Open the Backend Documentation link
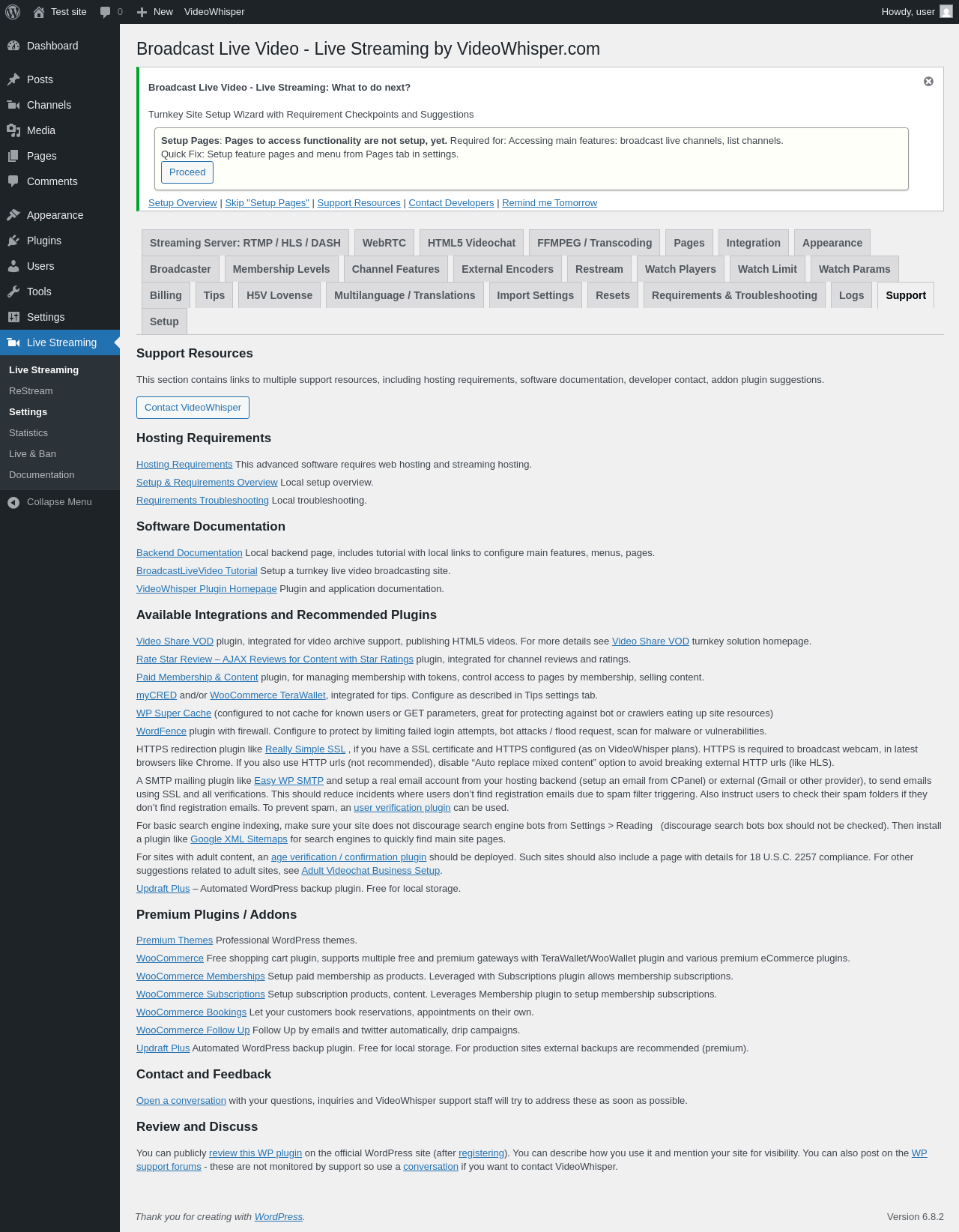 point(190,553)
